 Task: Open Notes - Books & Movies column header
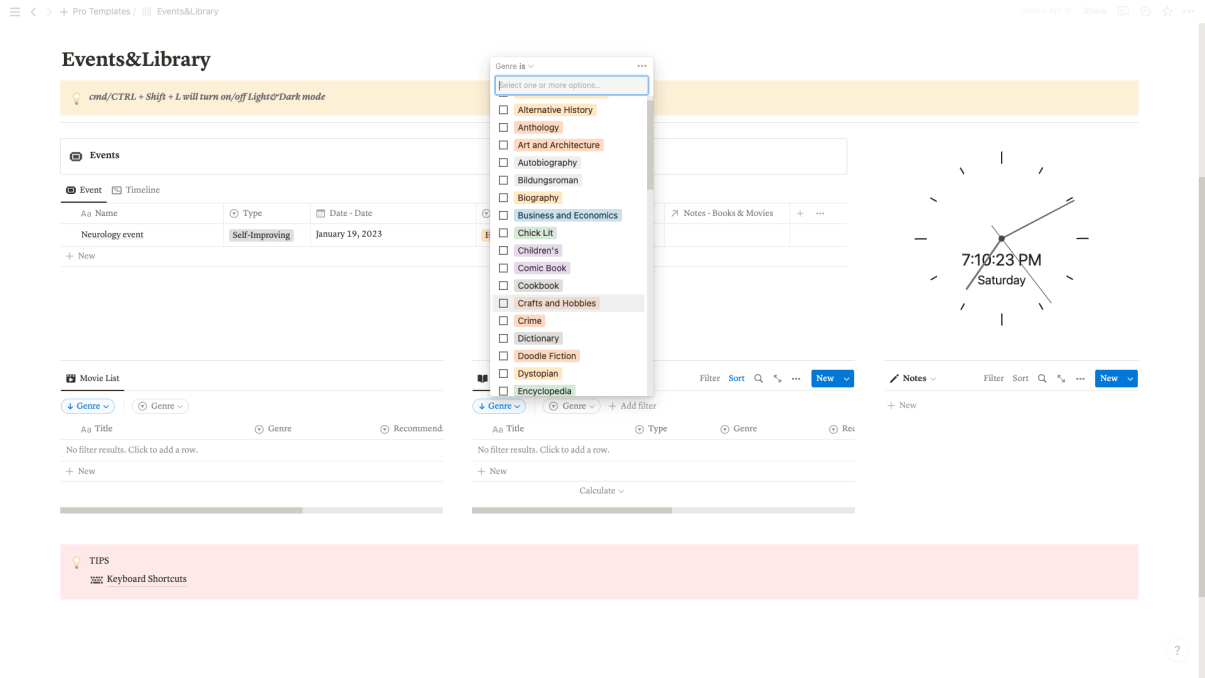click(x=727, y=213)
